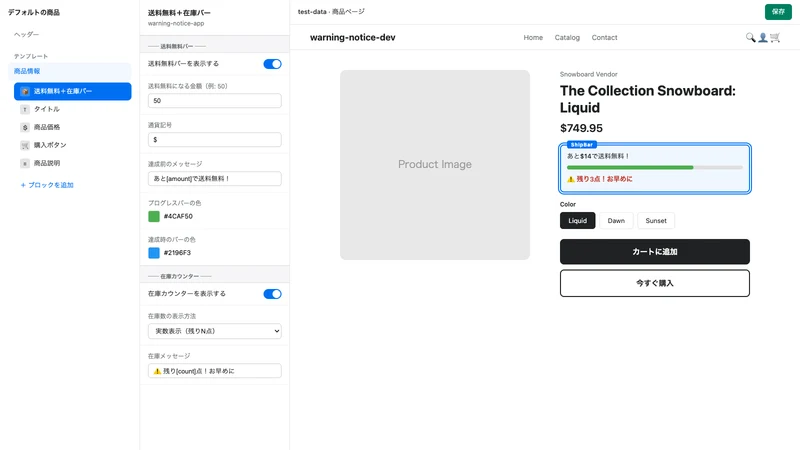Click the 残り3点！お早めに stock text
This screenshot has height=450, width=800.
[x=605, y=179]
